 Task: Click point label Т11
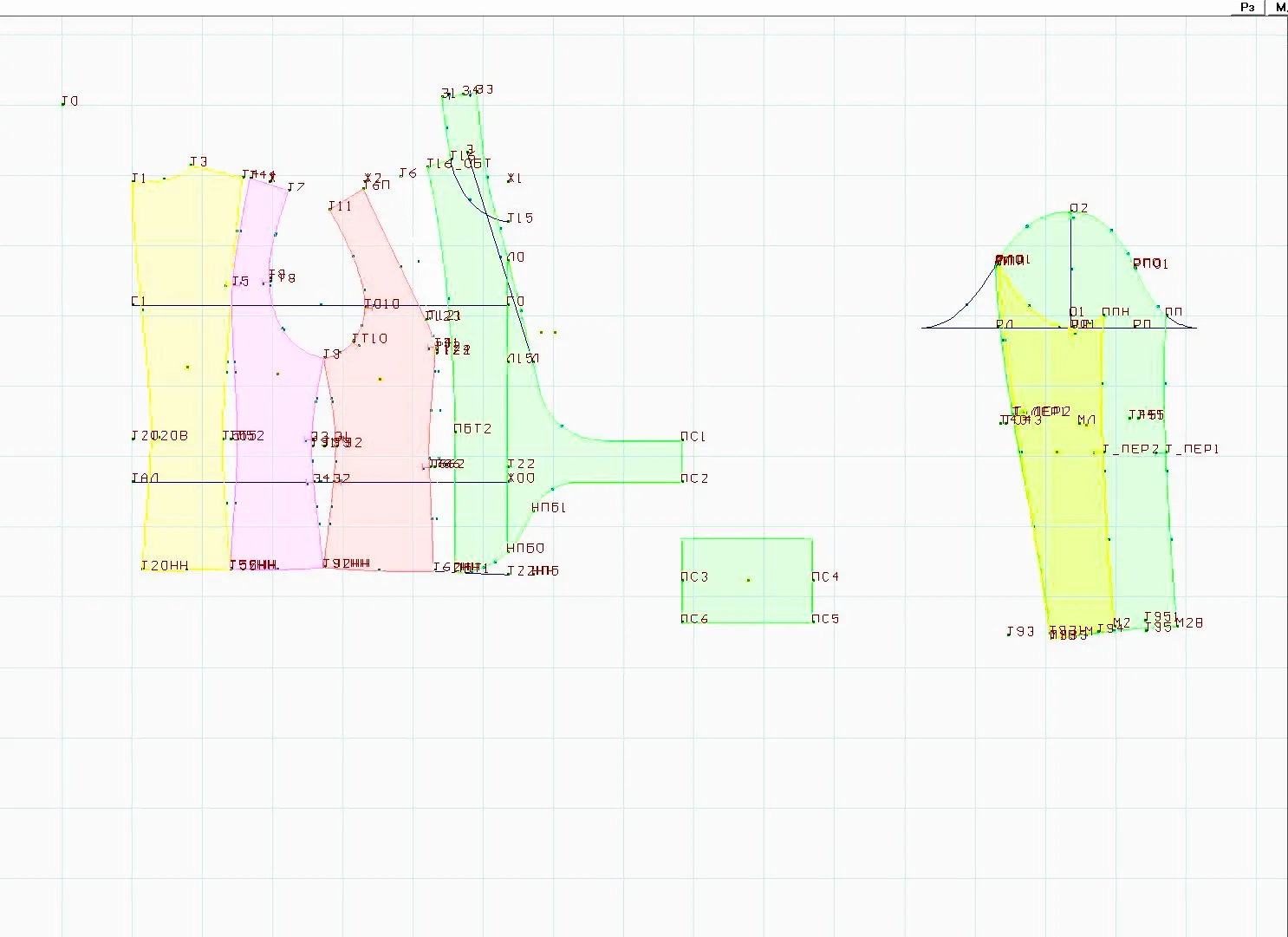pos(341,206)
